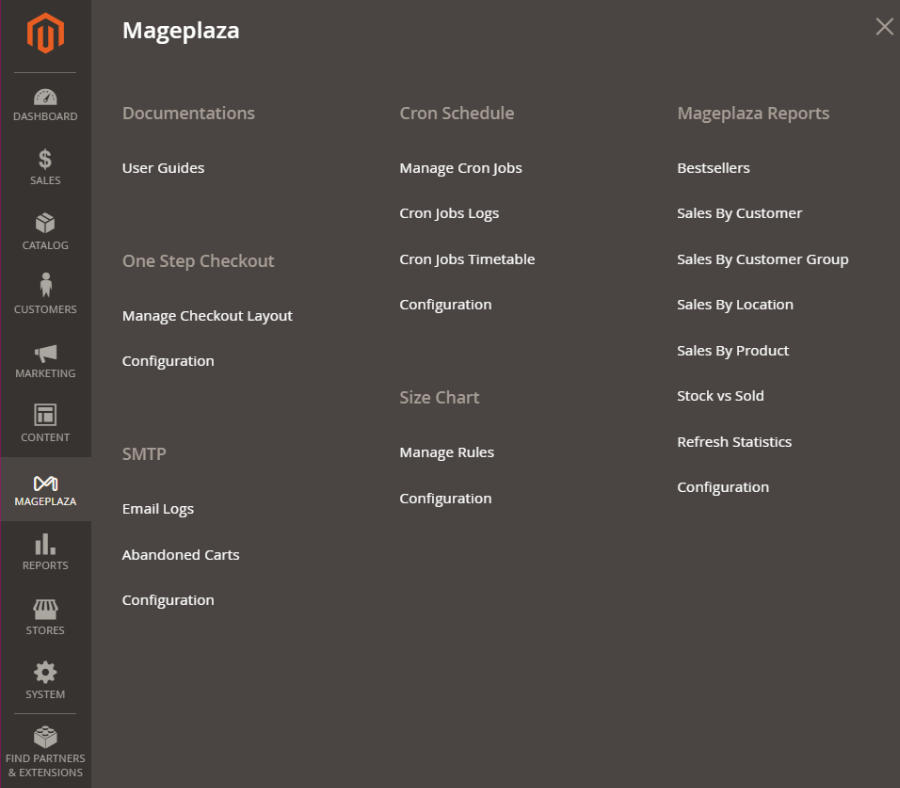
Task: Open Bestsellers report
Action: tap(713, 168)
